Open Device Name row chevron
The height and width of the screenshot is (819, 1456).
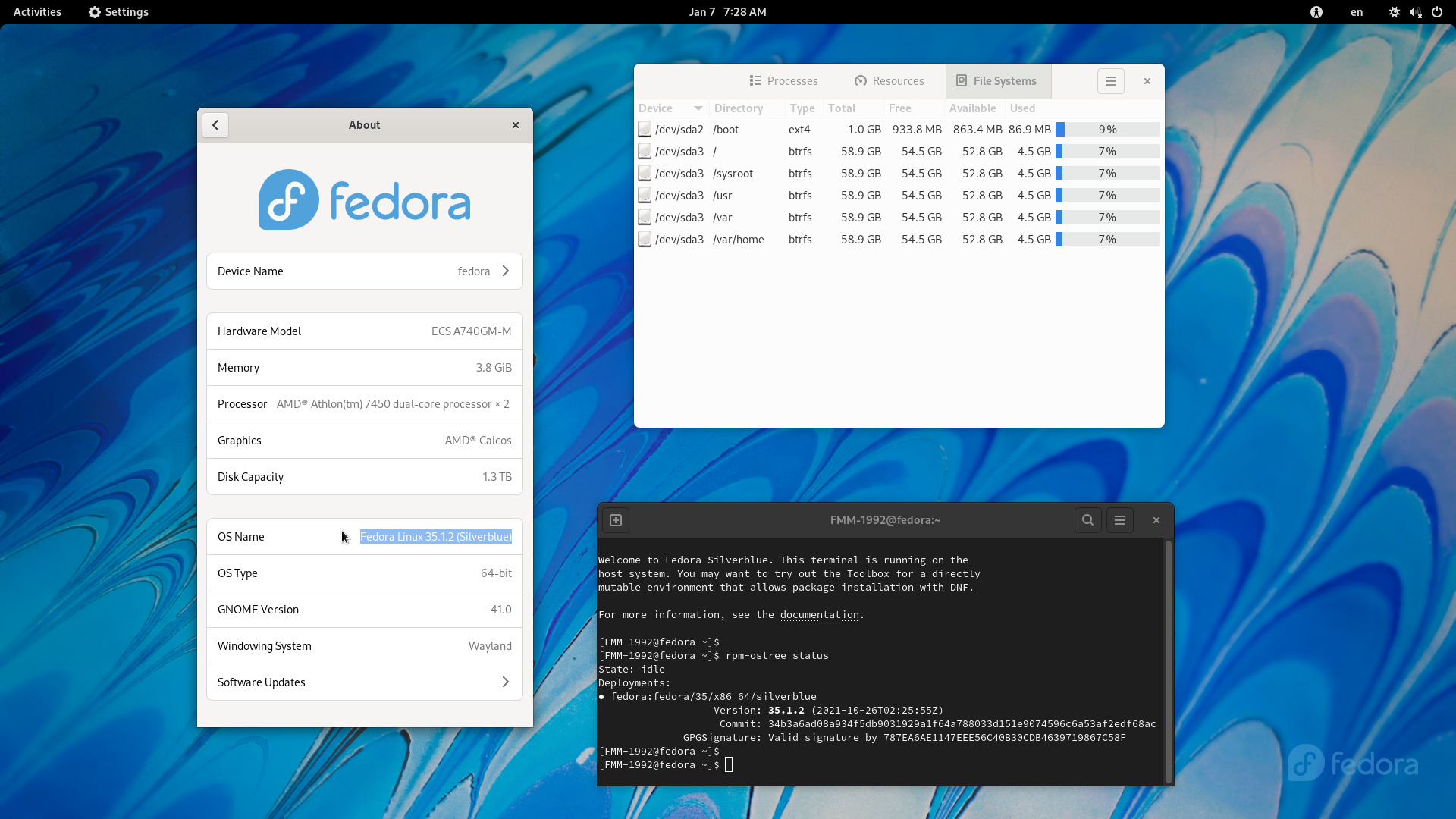(x=506, y=271)
